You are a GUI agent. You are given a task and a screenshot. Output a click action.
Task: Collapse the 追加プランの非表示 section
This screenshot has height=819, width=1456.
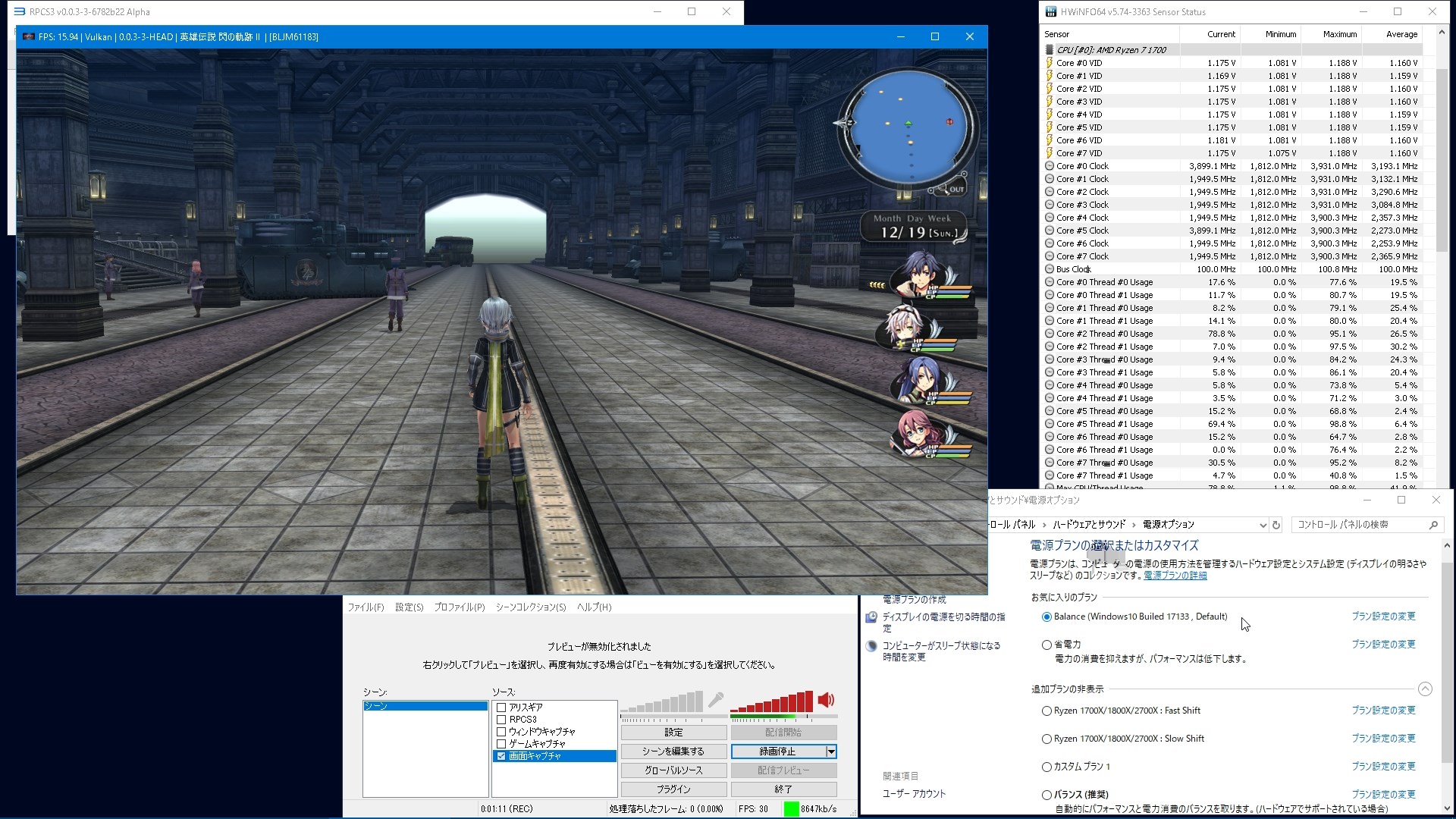click(1425, 689)
